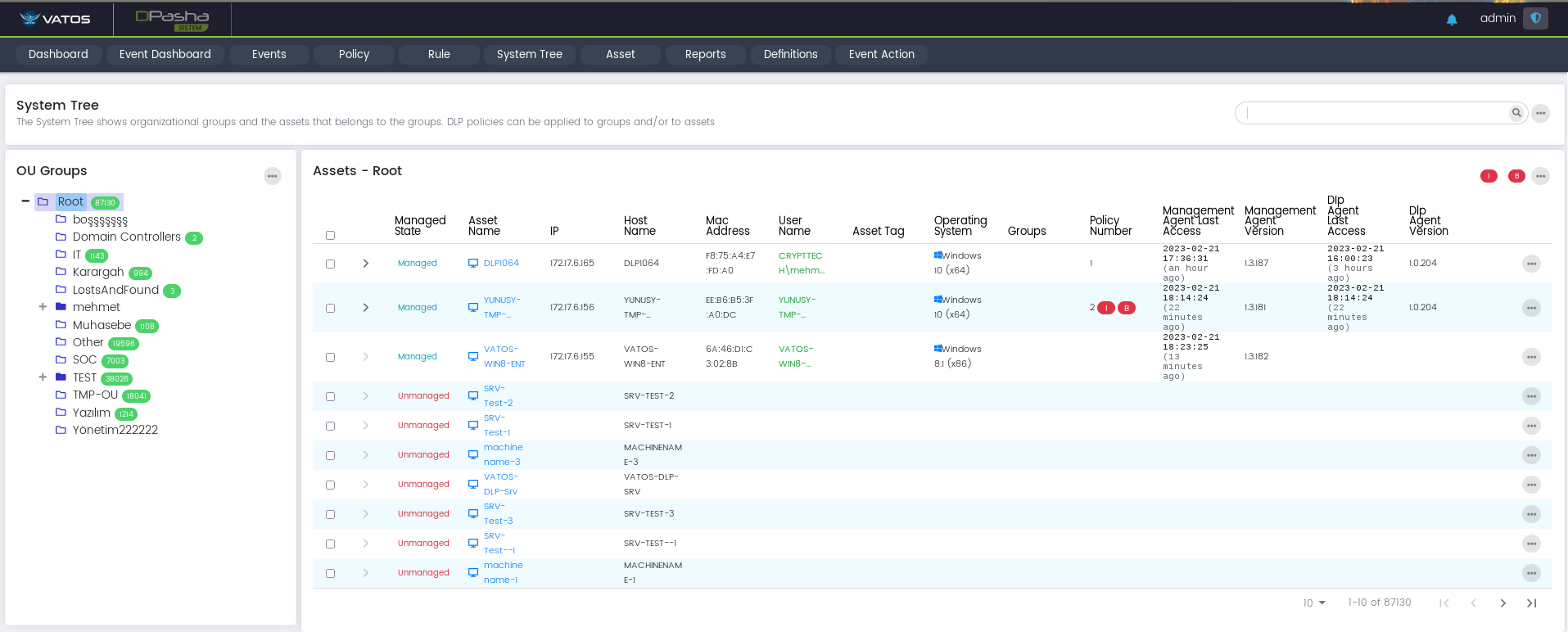Select the LostsAndFound group
1568x632 pixels.
(115, 290)
